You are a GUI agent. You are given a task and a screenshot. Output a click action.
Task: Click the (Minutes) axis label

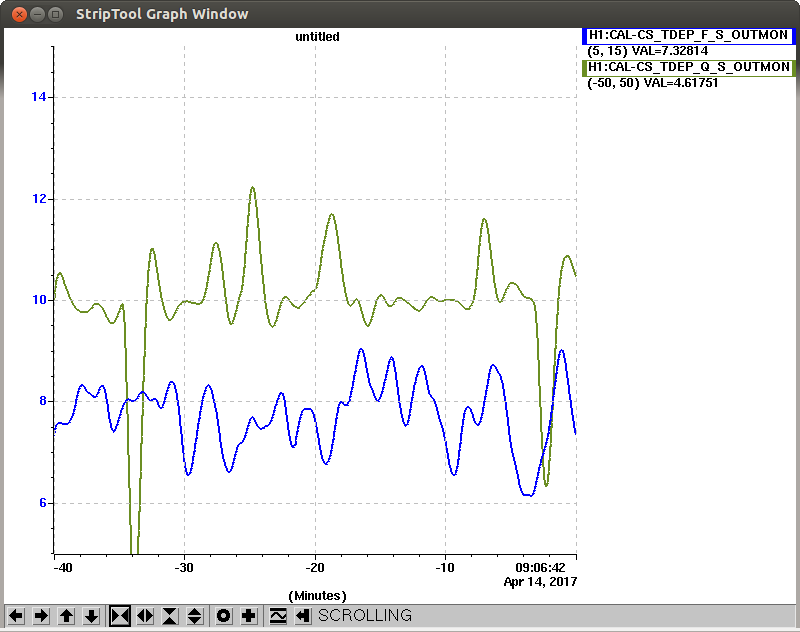pos(317,596)
